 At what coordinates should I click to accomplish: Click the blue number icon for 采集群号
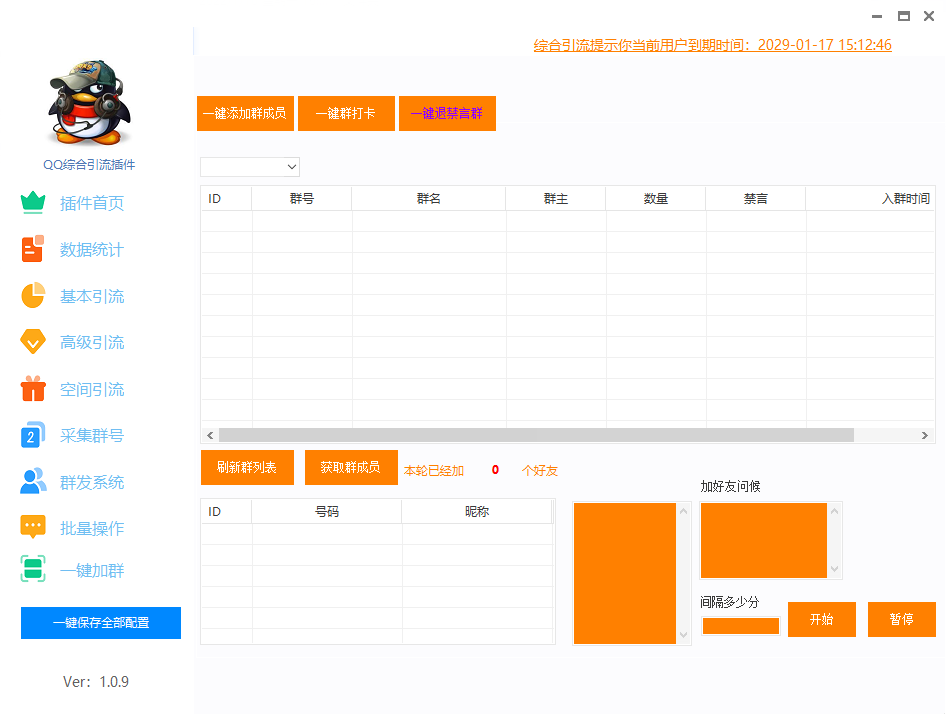tap(33, 435)
